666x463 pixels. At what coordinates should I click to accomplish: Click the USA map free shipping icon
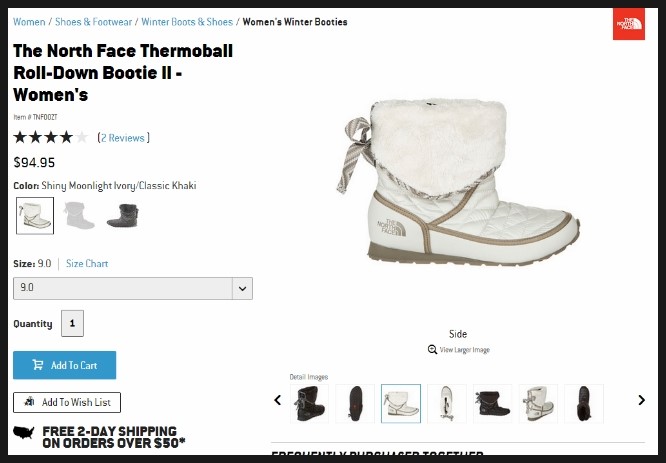pyautogui.click(x=24, y=432)
